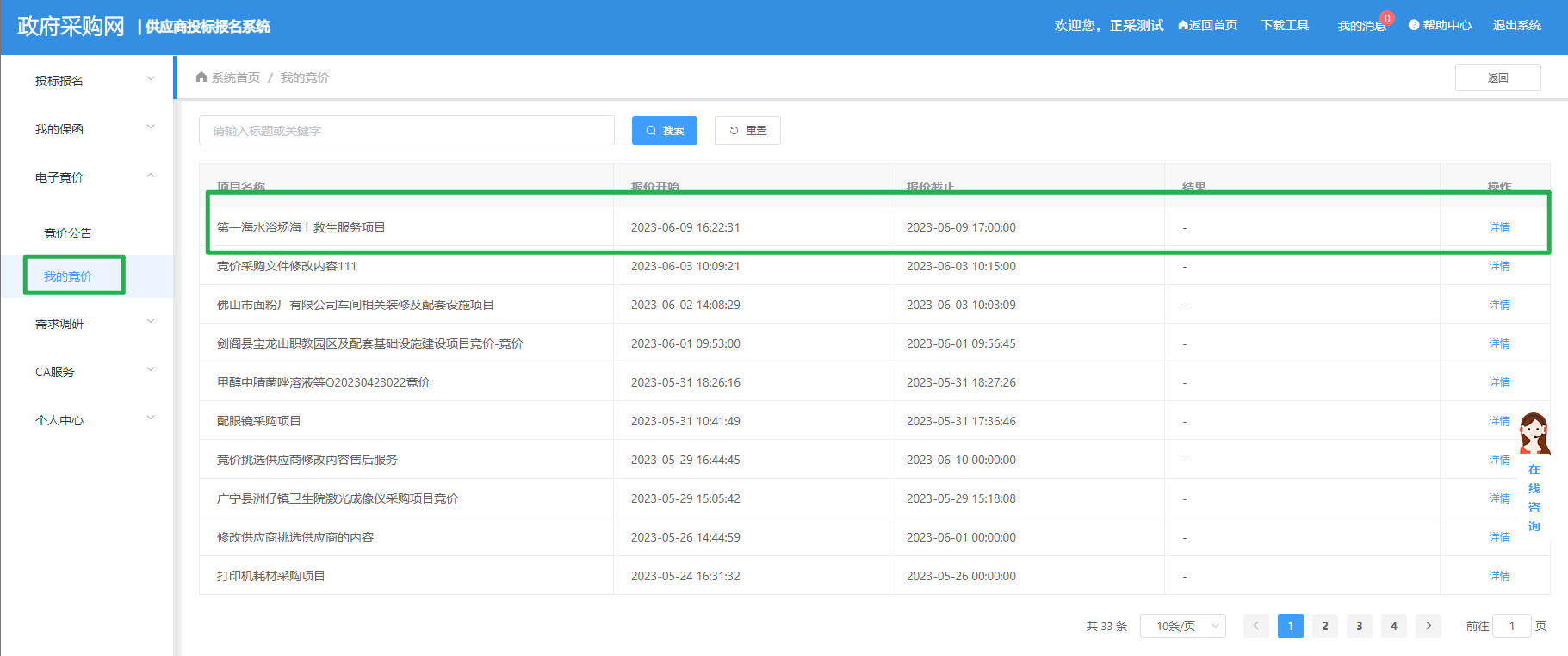Go to next page arrow
The height and width of the screenshot is (656, 1568).
(1428, 626)
